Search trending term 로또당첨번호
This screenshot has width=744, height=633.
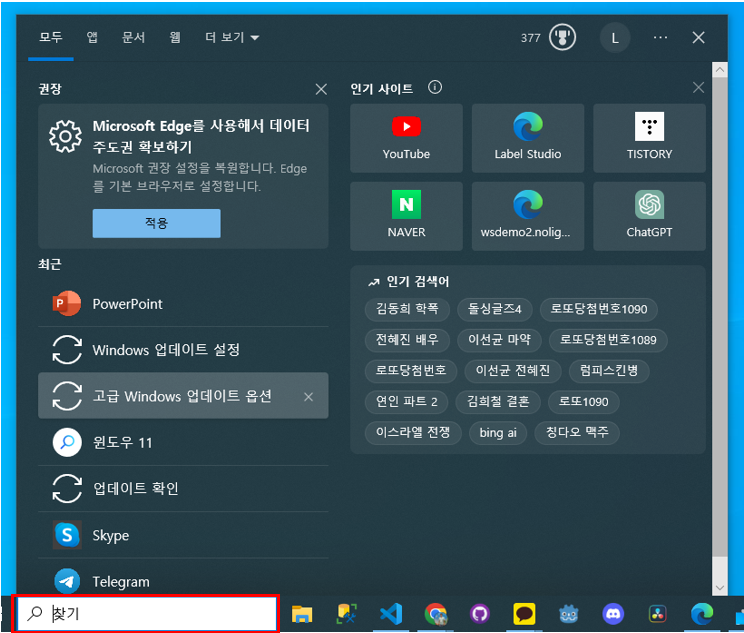pyautogui.click(x=411, y=371)
